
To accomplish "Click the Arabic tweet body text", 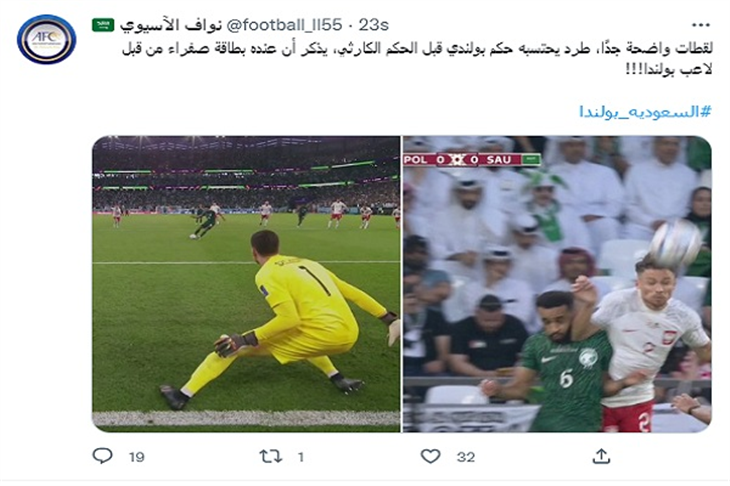I will [417, 59].
